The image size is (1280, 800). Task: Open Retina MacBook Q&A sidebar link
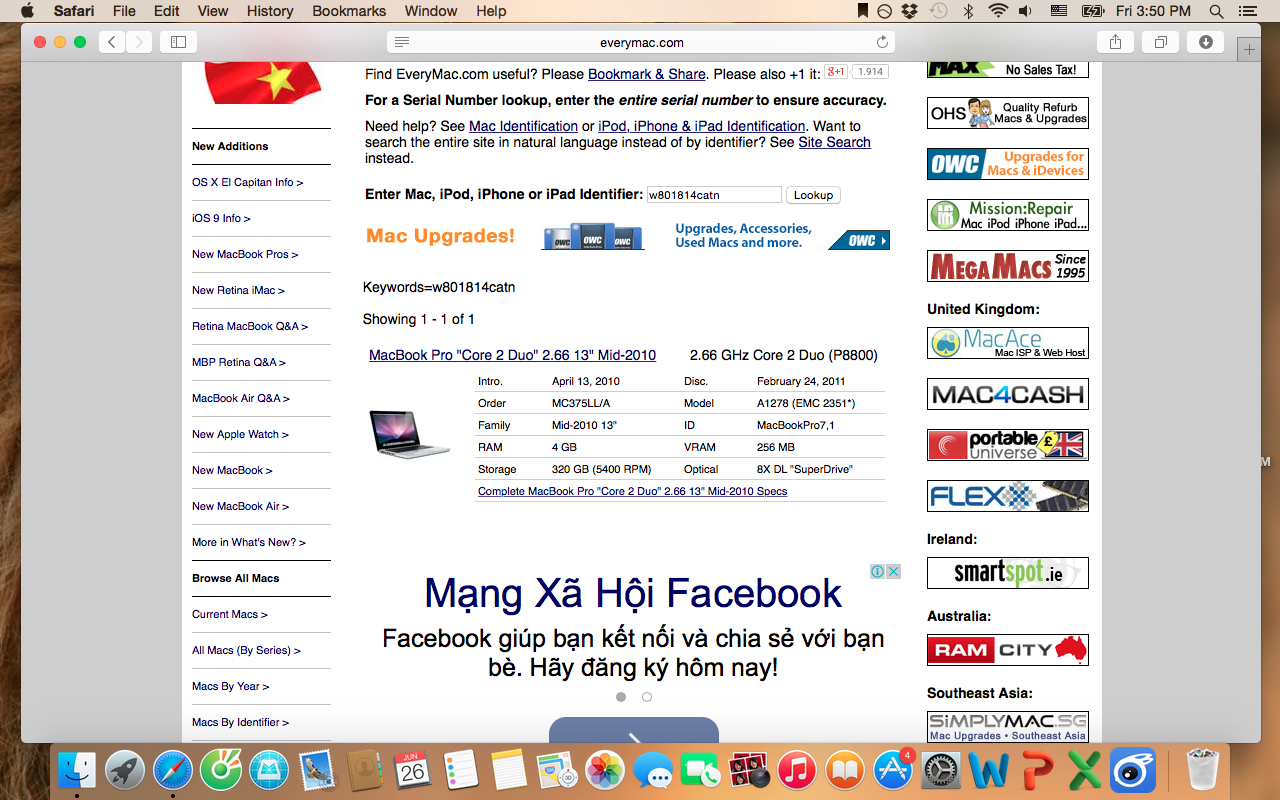click(x=250, y=326)
